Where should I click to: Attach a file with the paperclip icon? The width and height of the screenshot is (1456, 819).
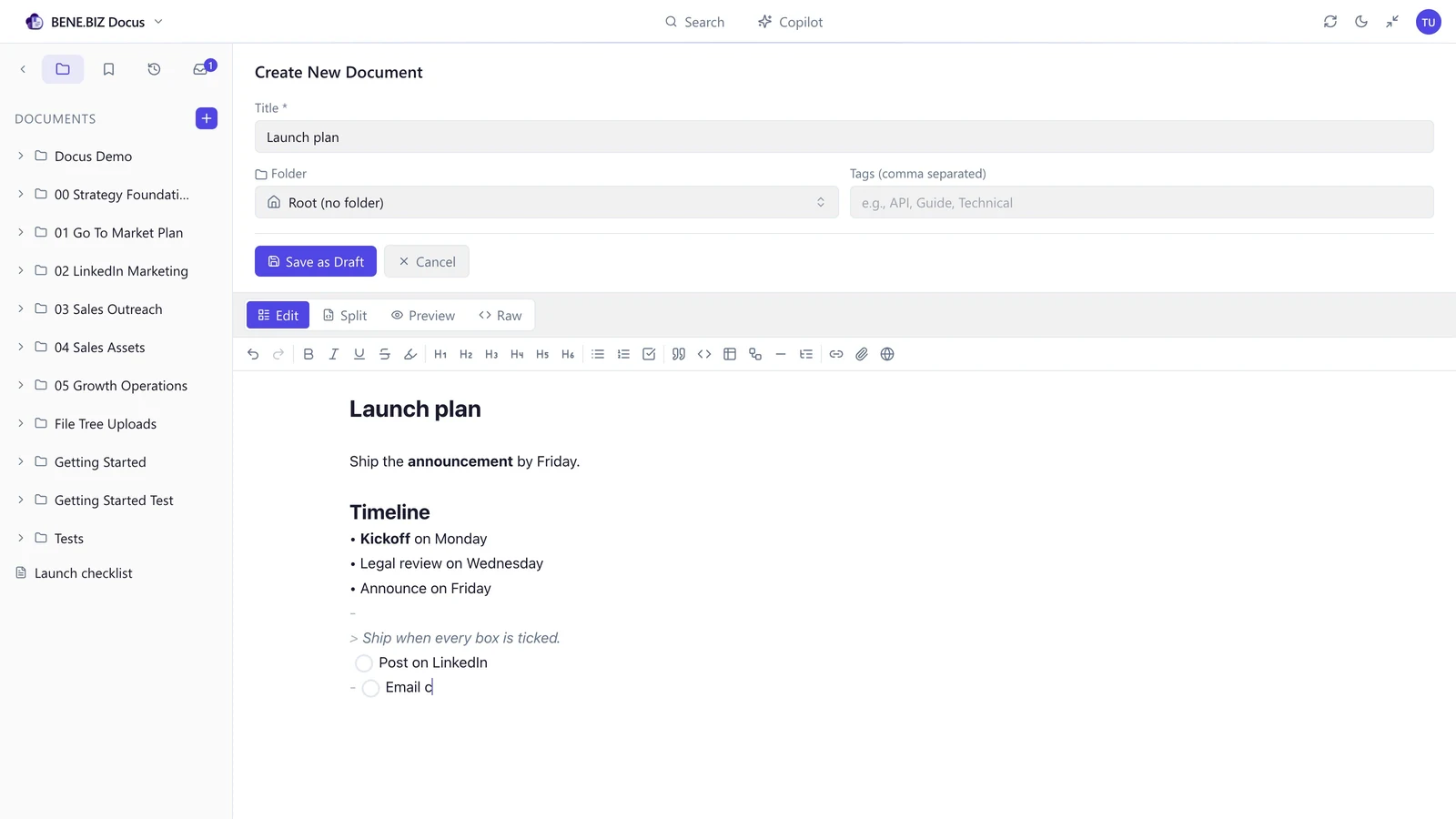pos(862,354)
